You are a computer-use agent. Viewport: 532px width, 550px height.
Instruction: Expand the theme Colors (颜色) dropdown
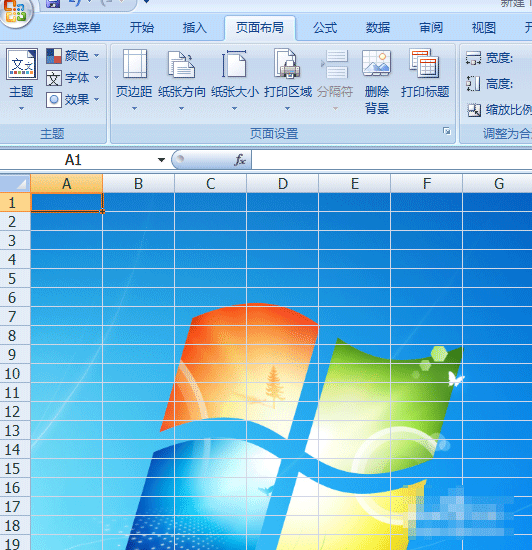[x=73, y=56]
